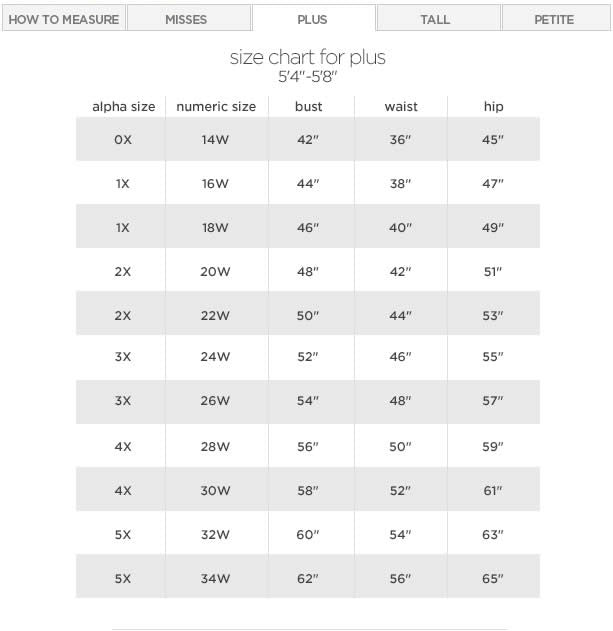Click the hip column header
Viewport: 613px width, 631px height.
pyautogui.click(x=493, y=106)
